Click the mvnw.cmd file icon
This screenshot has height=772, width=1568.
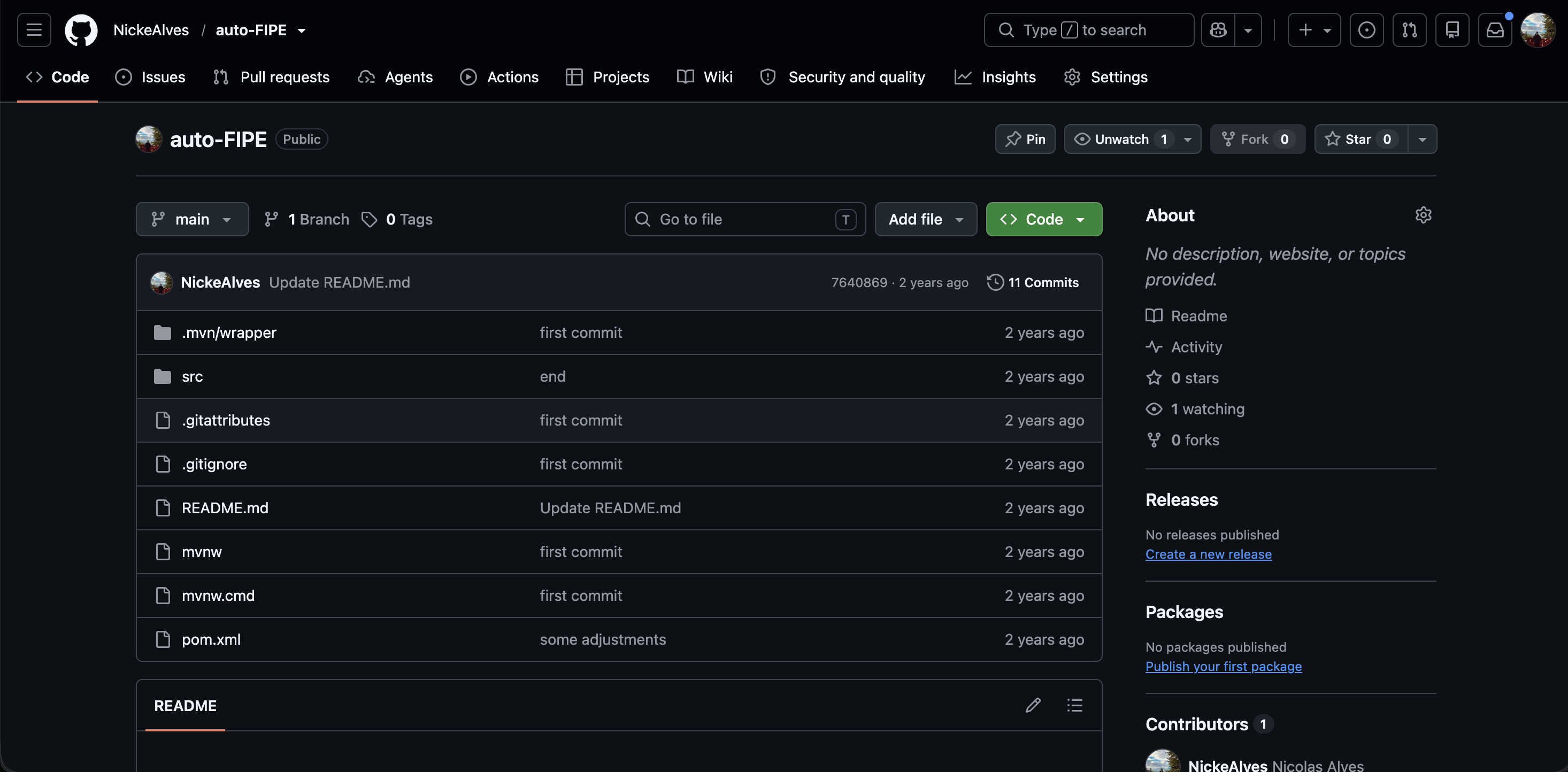pos(163,596)
